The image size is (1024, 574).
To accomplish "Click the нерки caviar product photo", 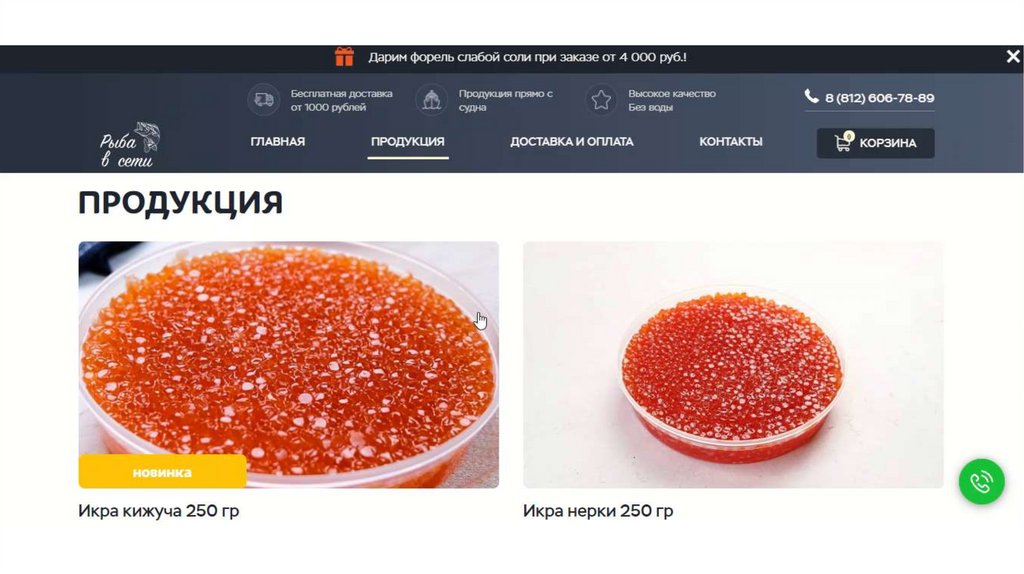I will [x=733, y=364].
